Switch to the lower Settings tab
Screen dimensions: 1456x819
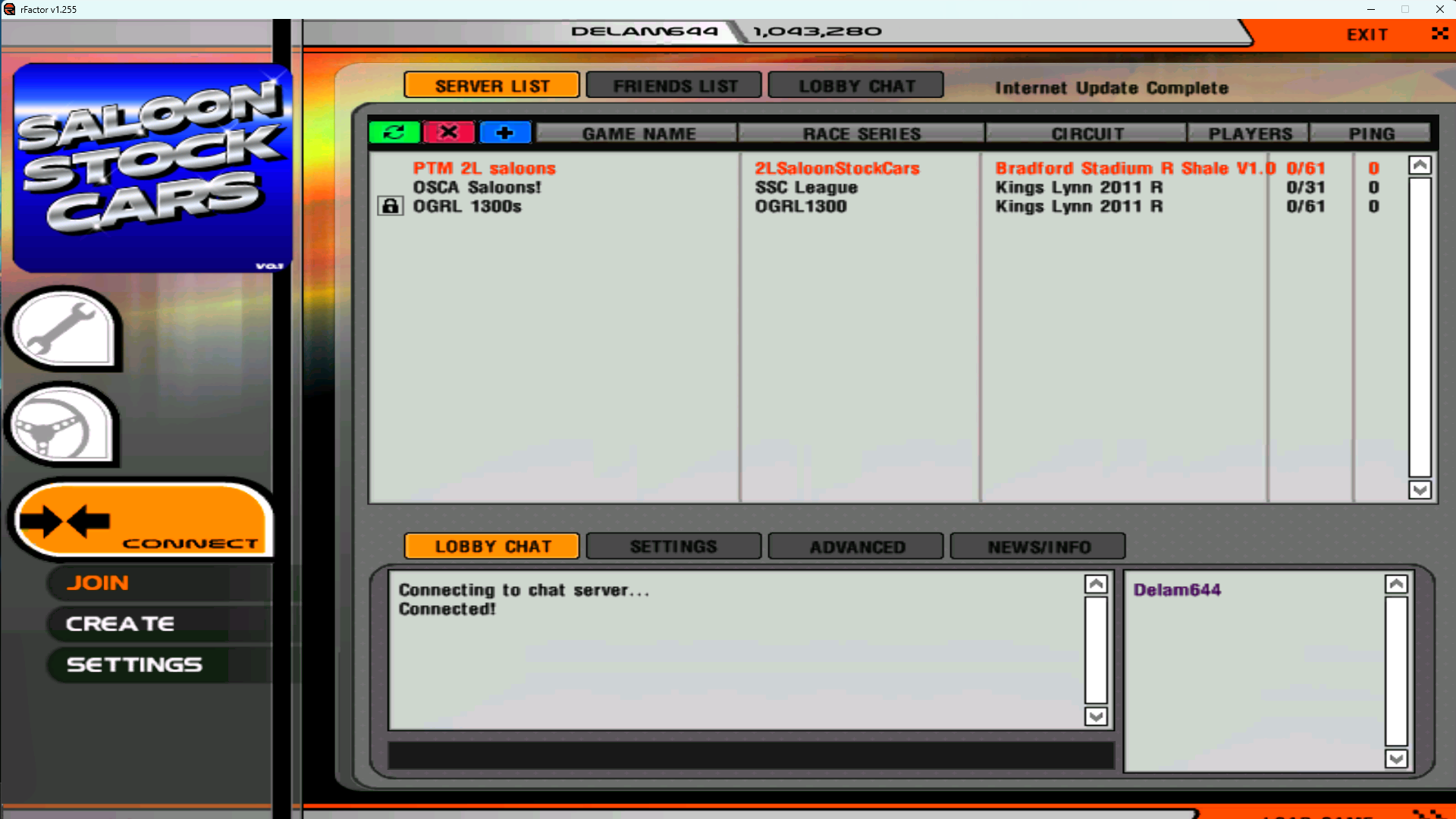[674, 546]
